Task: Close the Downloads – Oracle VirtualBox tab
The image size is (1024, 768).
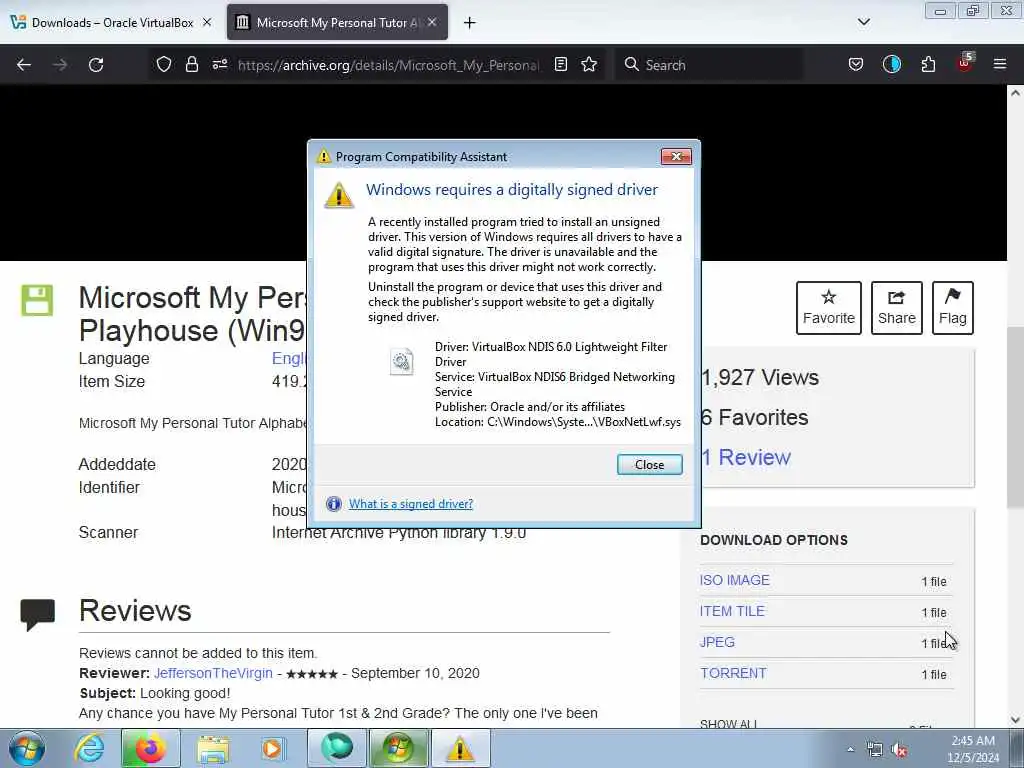Action: pos(207,22)
